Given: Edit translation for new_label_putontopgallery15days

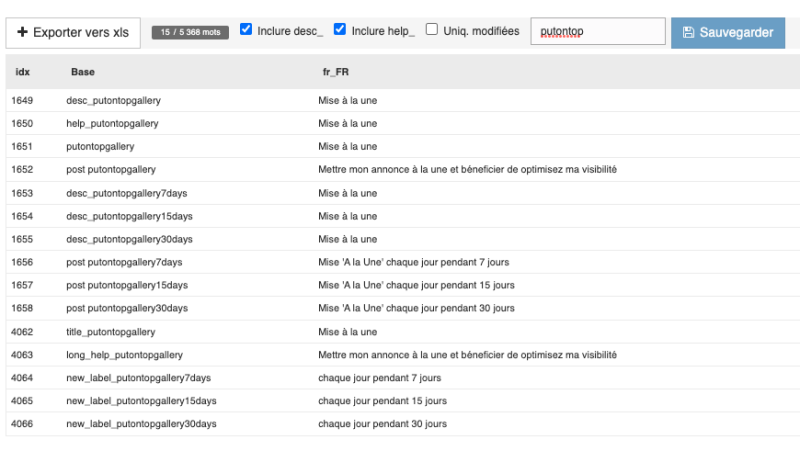Looking at the screenshot, I should 382,401.
